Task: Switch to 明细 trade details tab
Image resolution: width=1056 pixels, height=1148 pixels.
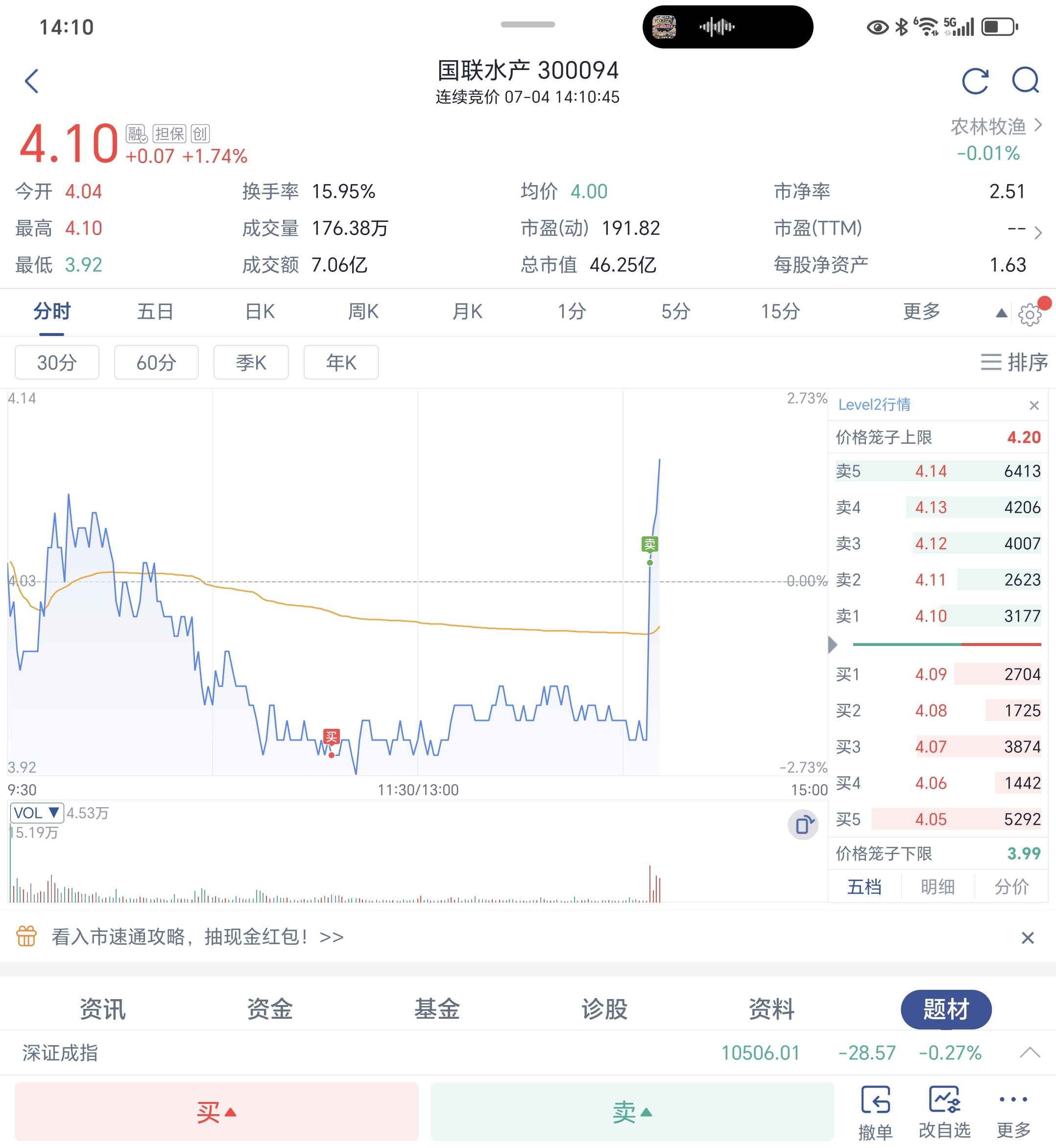Action: click(937, 886)
